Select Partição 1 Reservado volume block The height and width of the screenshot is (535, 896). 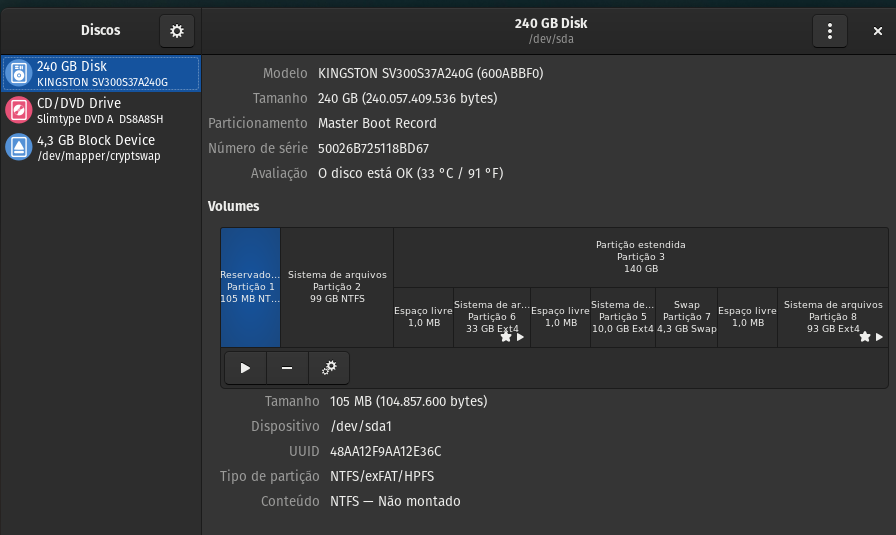click(x=250, y=287)
